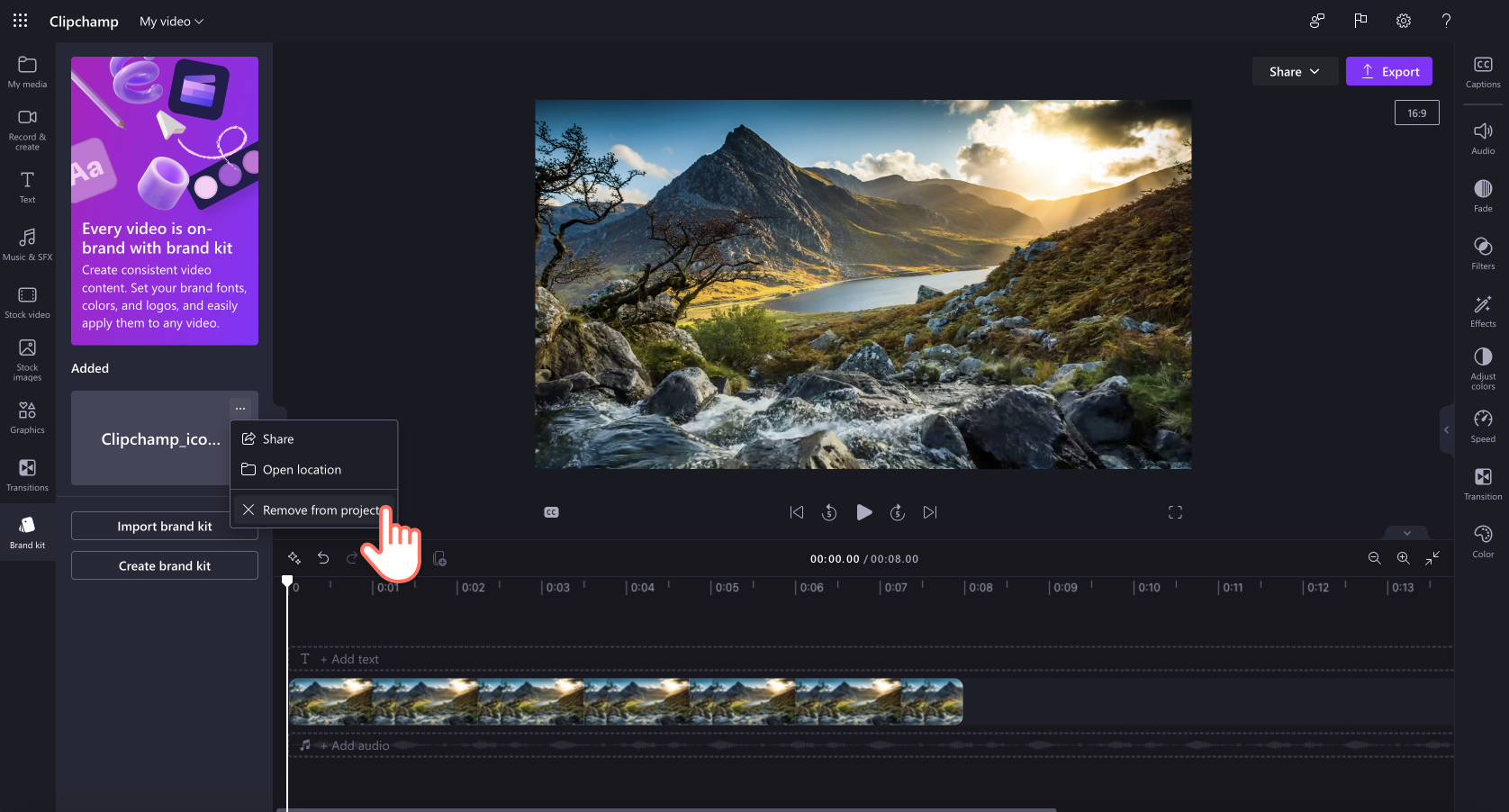Open the My video project name menu
This screenshot has height=812, width=1509.
tap(170, 21)
